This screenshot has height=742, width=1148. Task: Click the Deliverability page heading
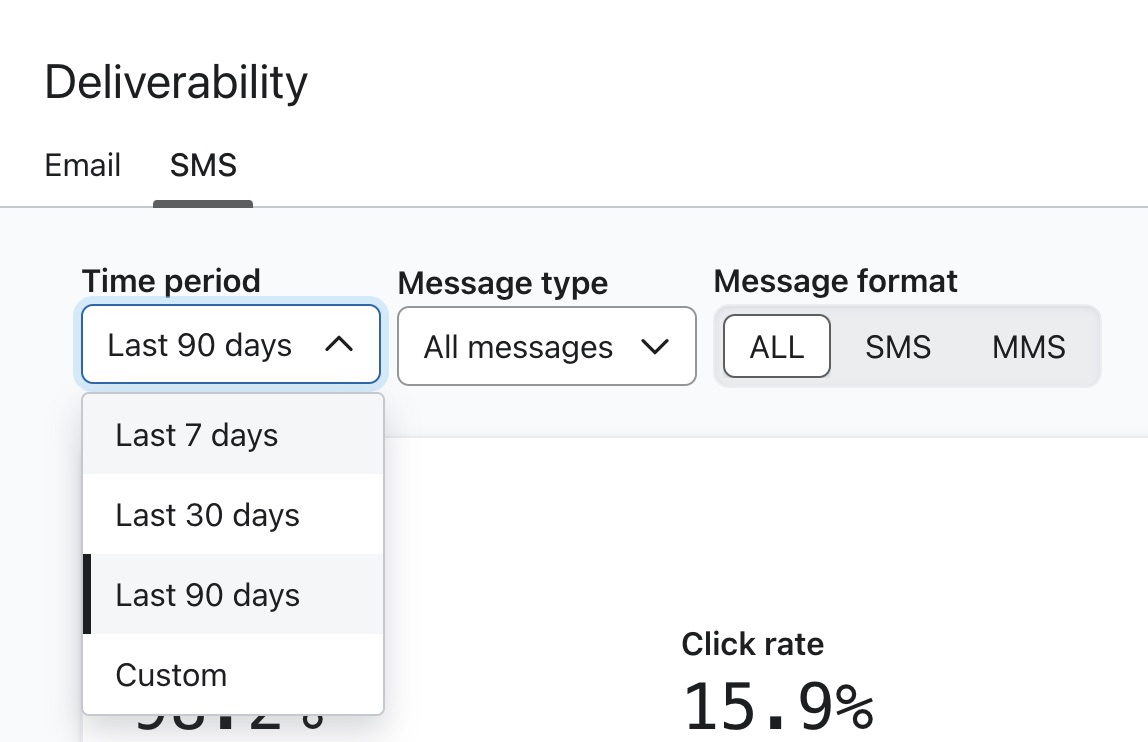175,82
